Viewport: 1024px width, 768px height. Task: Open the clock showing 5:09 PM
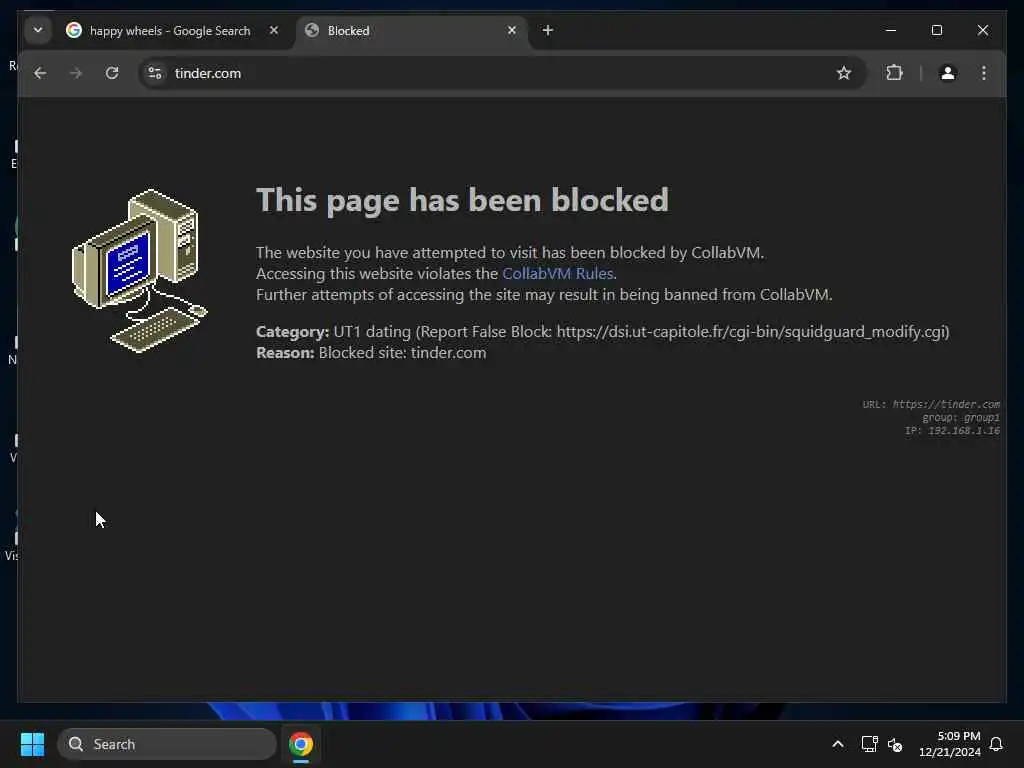[950, 744]
